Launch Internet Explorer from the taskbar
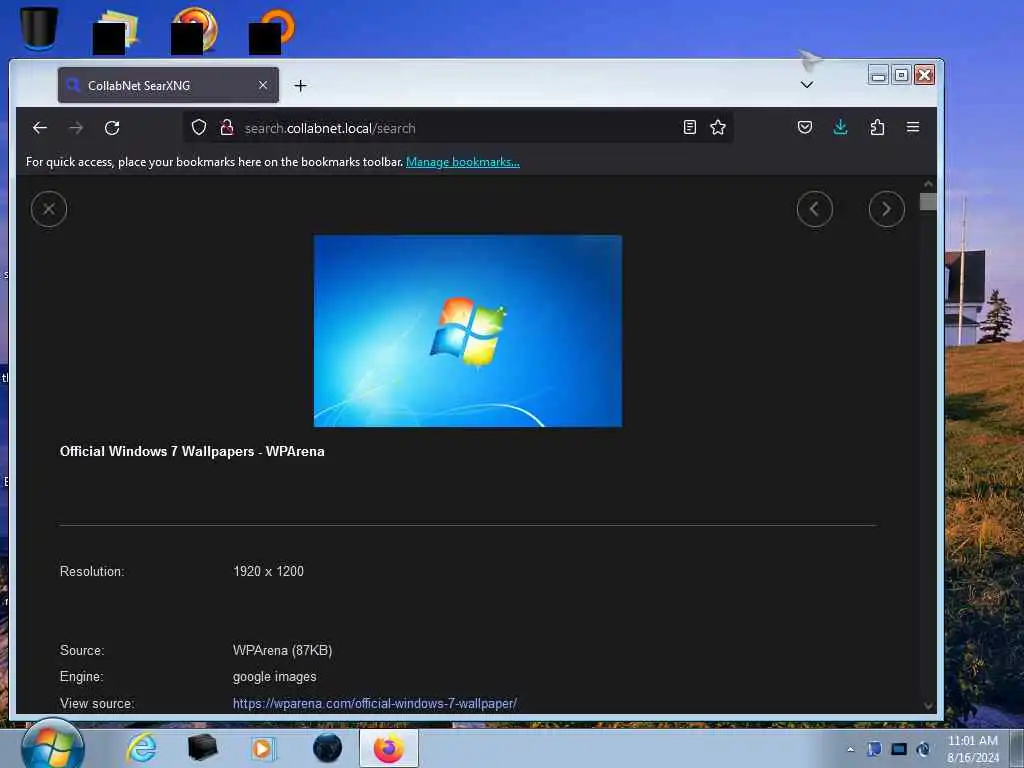Screen dimensions: 1024x768 tap(142, 748)
